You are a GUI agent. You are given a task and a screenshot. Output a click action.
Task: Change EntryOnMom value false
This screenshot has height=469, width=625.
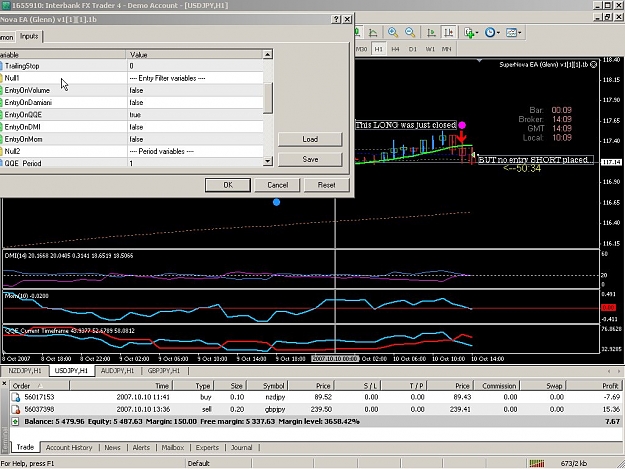click(x=195, y=139)
